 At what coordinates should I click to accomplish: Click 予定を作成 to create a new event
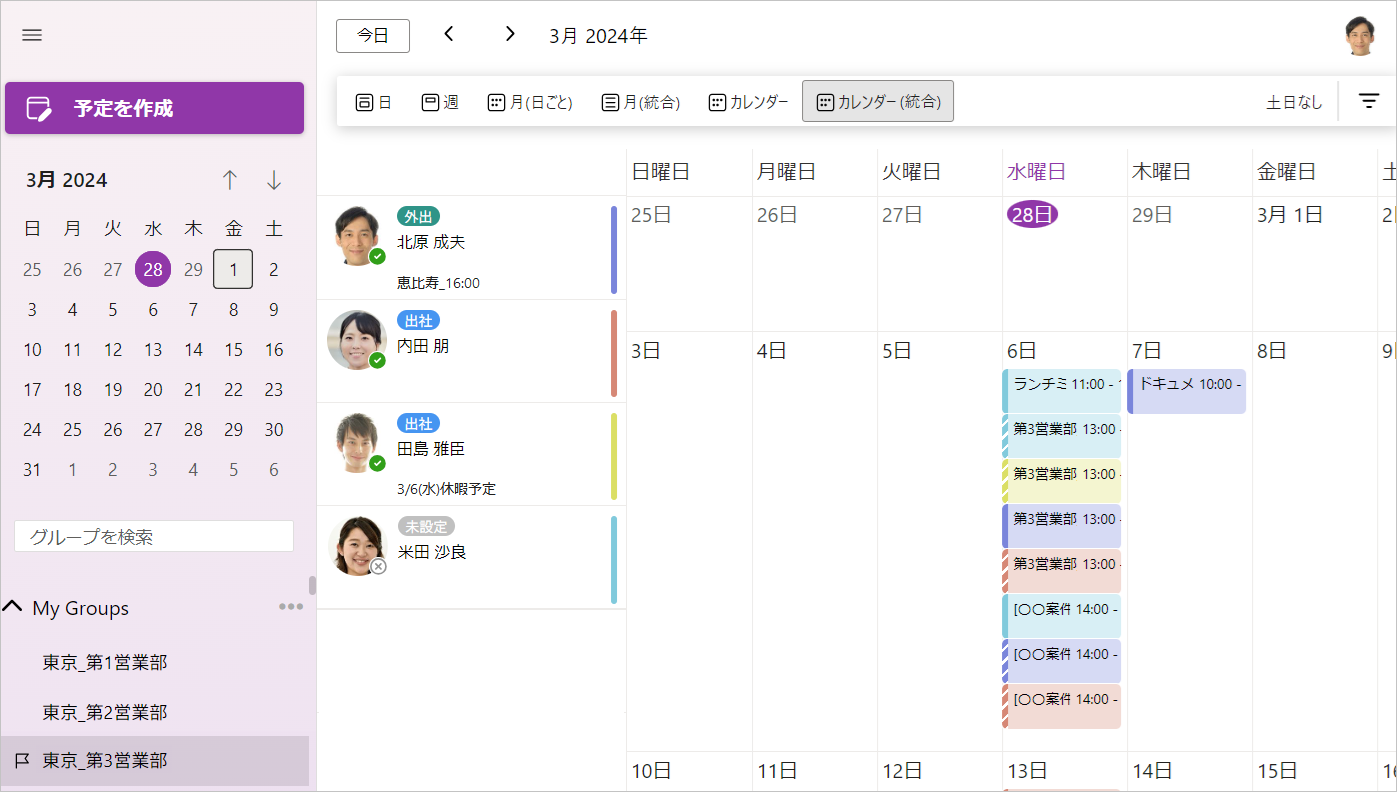click(x=154, y=108)
